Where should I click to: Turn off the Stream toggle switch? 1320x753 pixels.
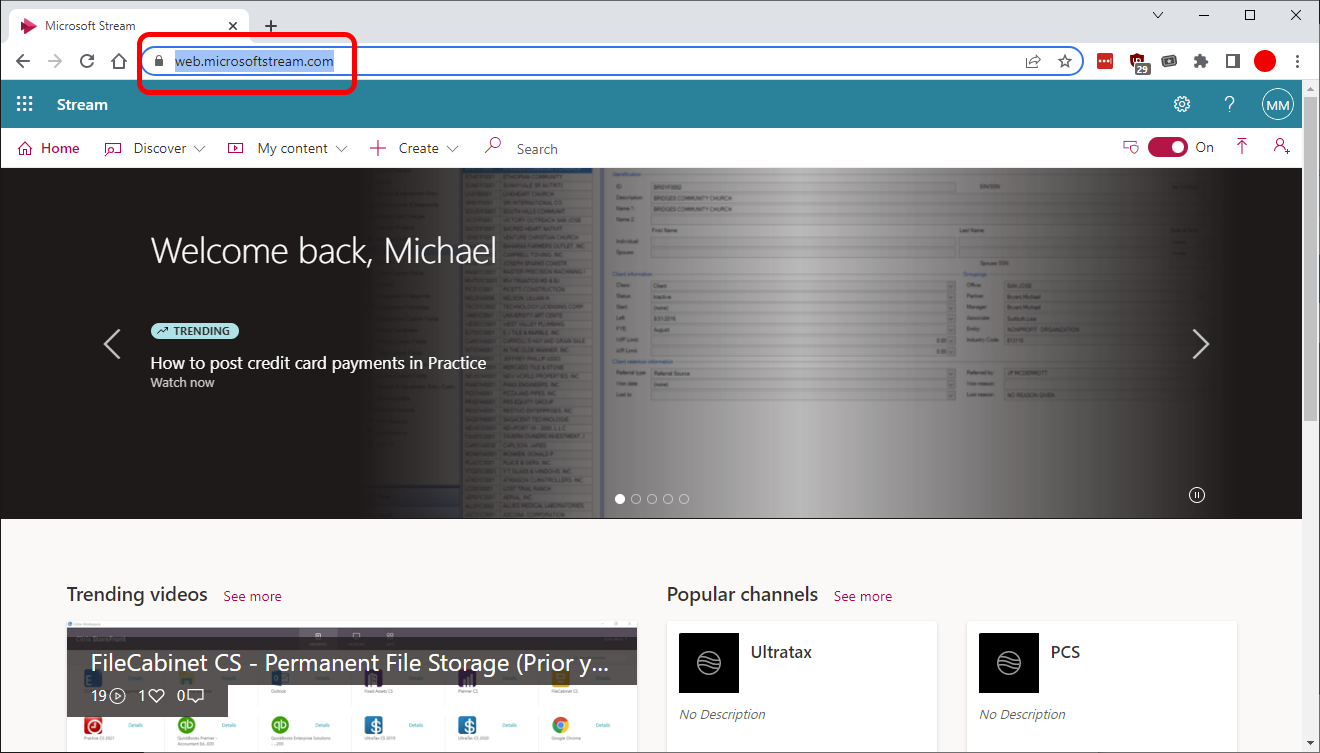pyautogui.click(x=1167, y=147)
